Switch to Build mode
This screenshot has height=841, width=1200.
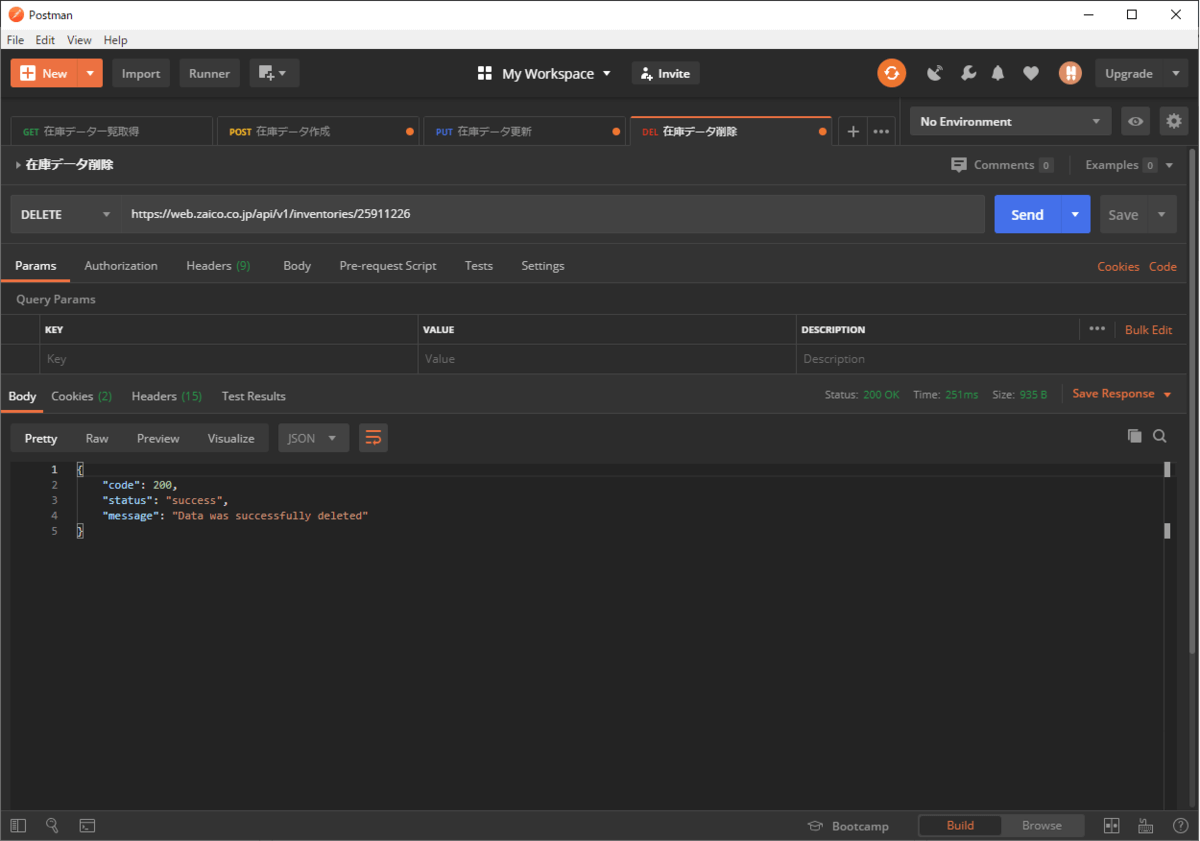coord(960,826)
